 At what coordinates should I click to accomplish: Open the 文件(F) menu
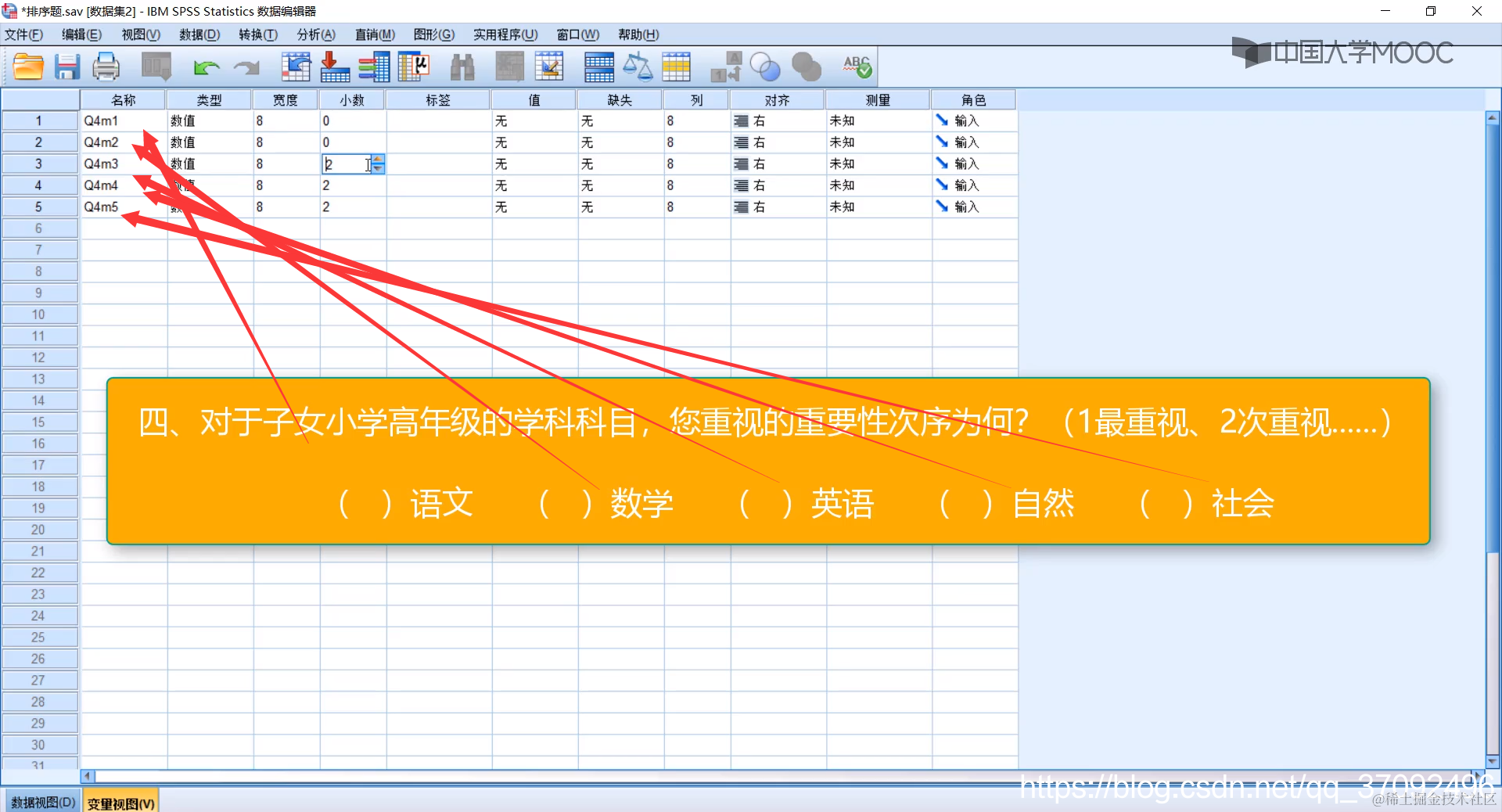pyautogui.click(x=23, y=34)
